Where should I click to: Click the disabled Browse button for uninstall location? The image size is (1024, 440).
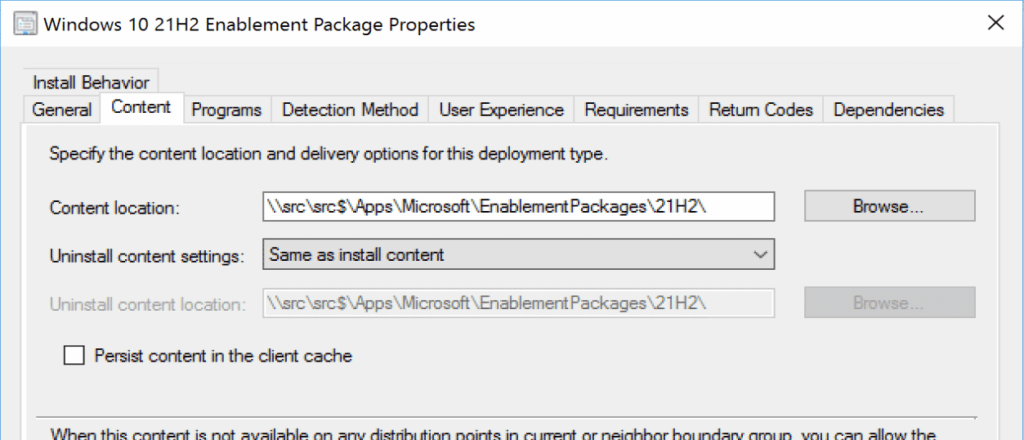pos(888,303)
